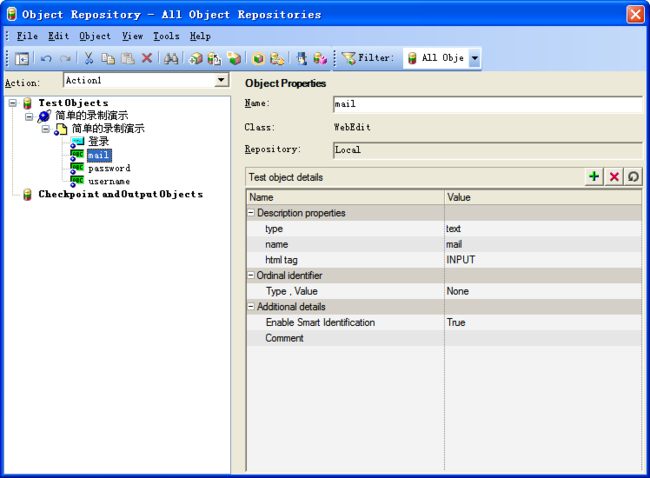Click the Redo toolbar icon
Image resolution: width=650 pixels, height=478 pixels.
click(65, 58)
